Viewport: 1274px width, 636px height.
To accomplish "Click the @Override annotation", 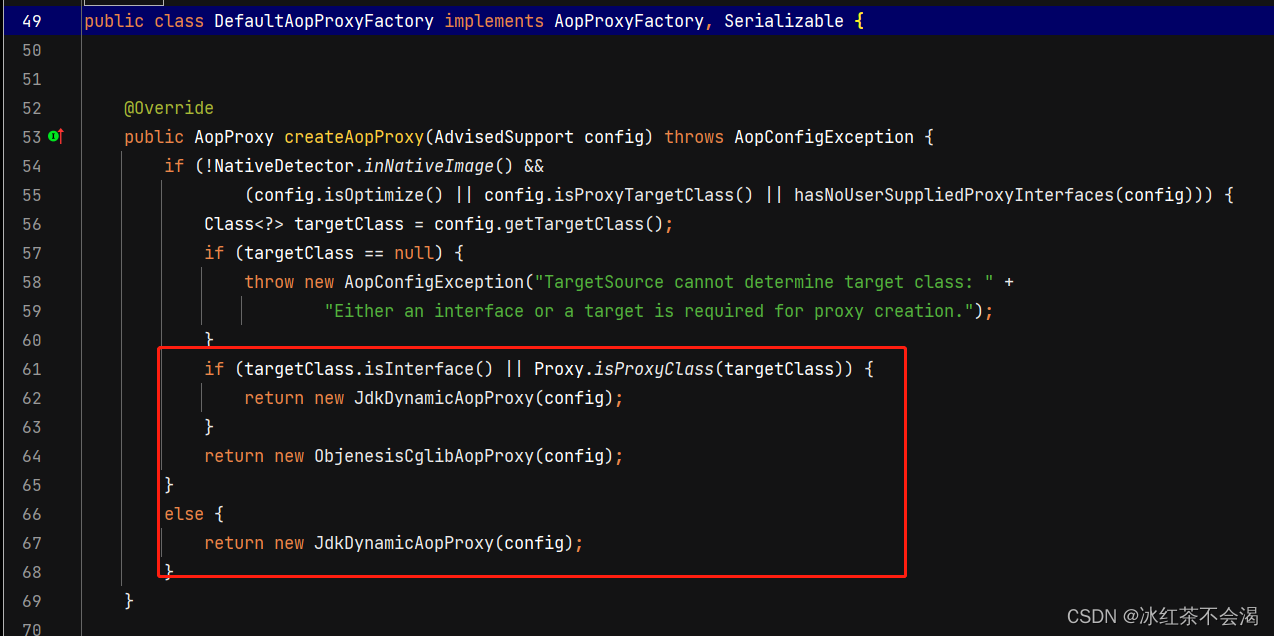I will coord(169,108).
